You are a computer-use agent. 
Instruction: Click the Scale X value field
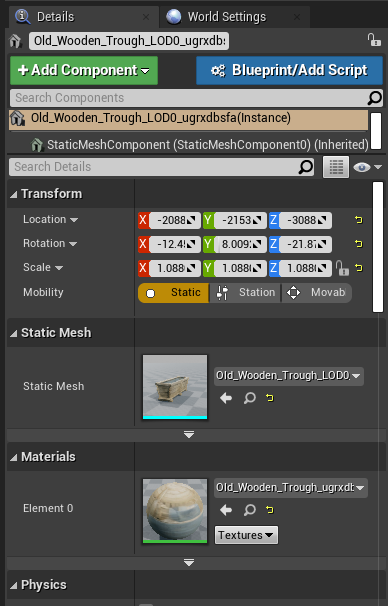(x=175, y=268)
